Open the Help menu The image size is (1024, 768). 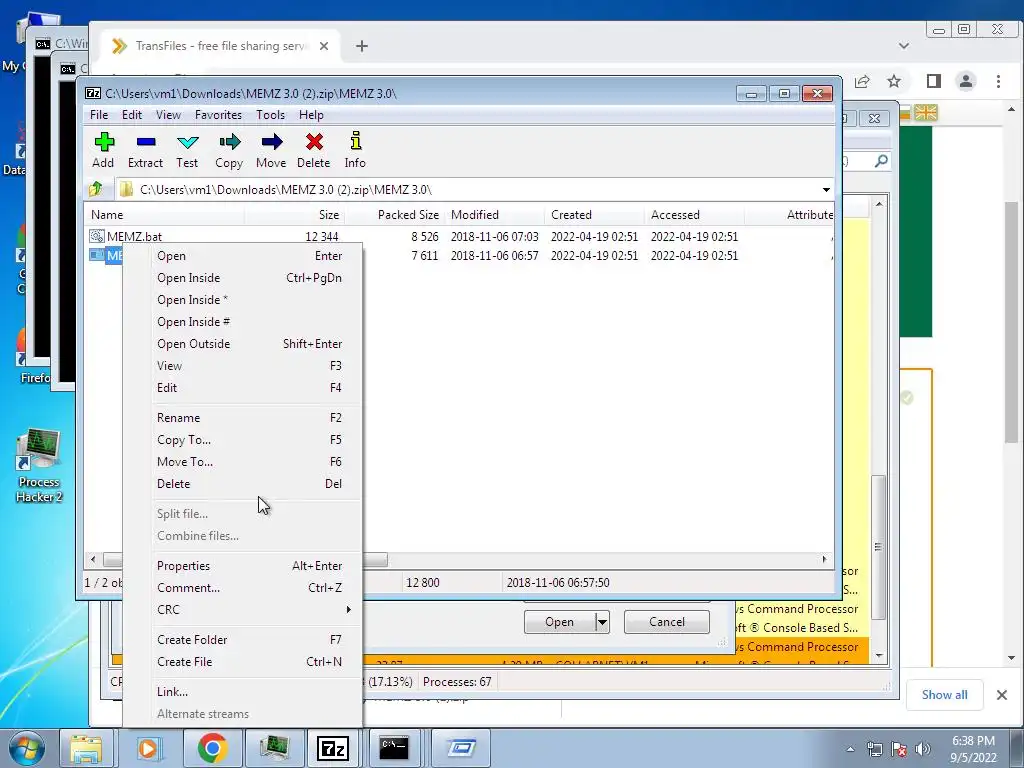pyautogui.click(x=312, y=115)
